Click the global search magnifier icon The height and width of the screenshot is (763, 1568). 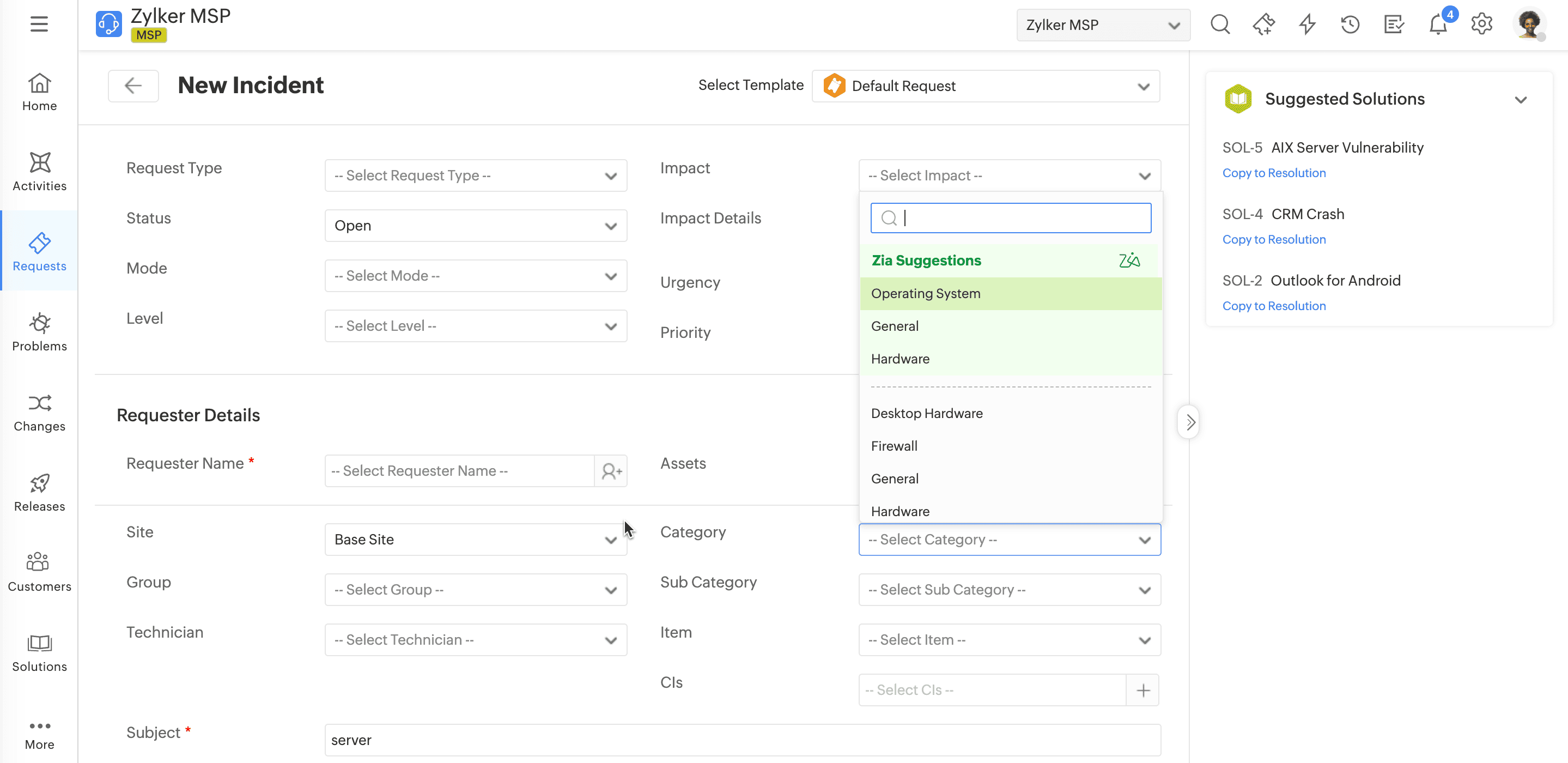pos(1220,25)
